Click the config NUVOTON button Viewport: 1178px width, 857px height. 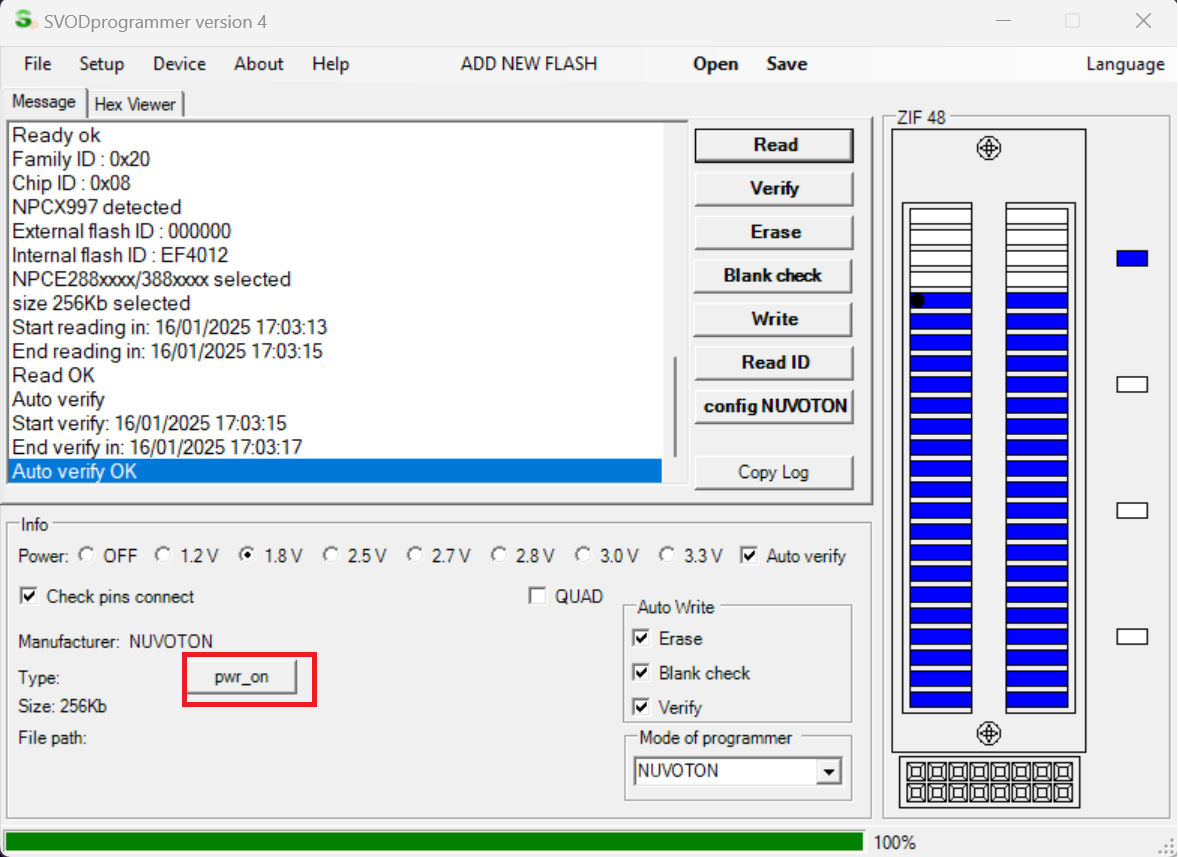(774, 406)
